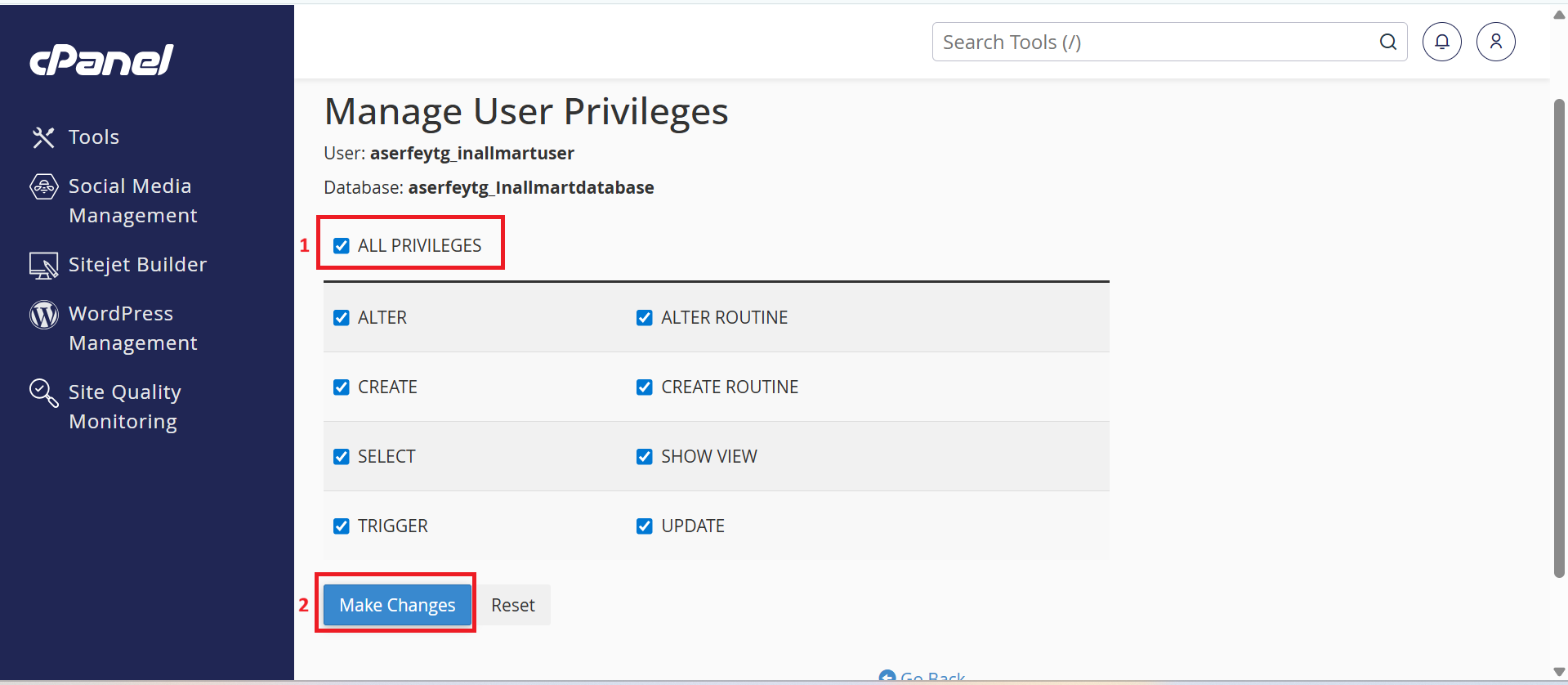
Task: Click the username aserfeytg_inallmartuser
Action: pos(472,153)
